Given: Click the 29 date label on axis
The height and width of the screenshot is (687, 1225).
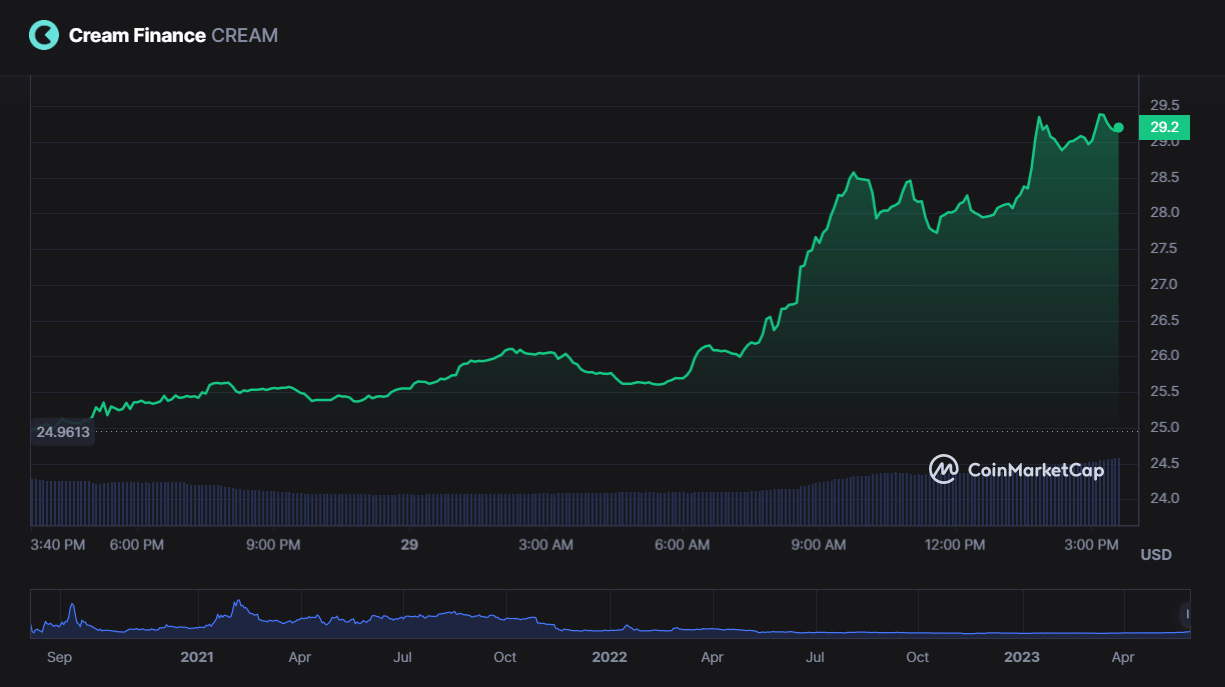Looking at the screenshot, I should click(409, 545).
